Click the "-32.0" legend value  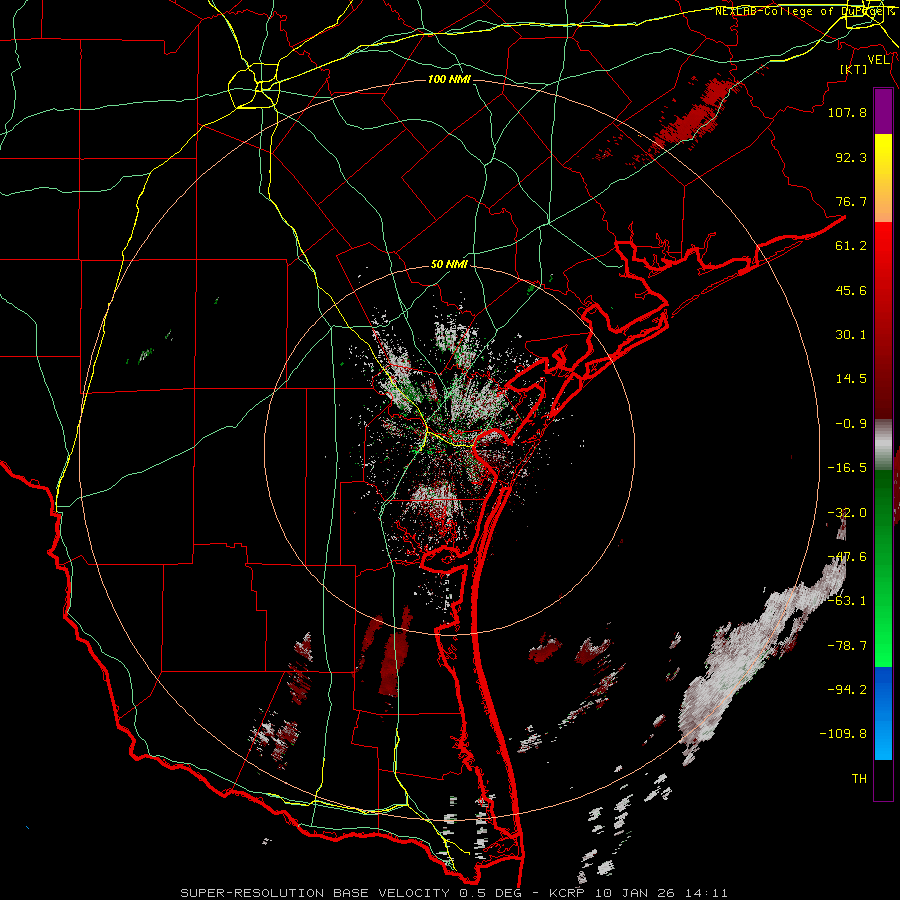[x=847, y=513]
